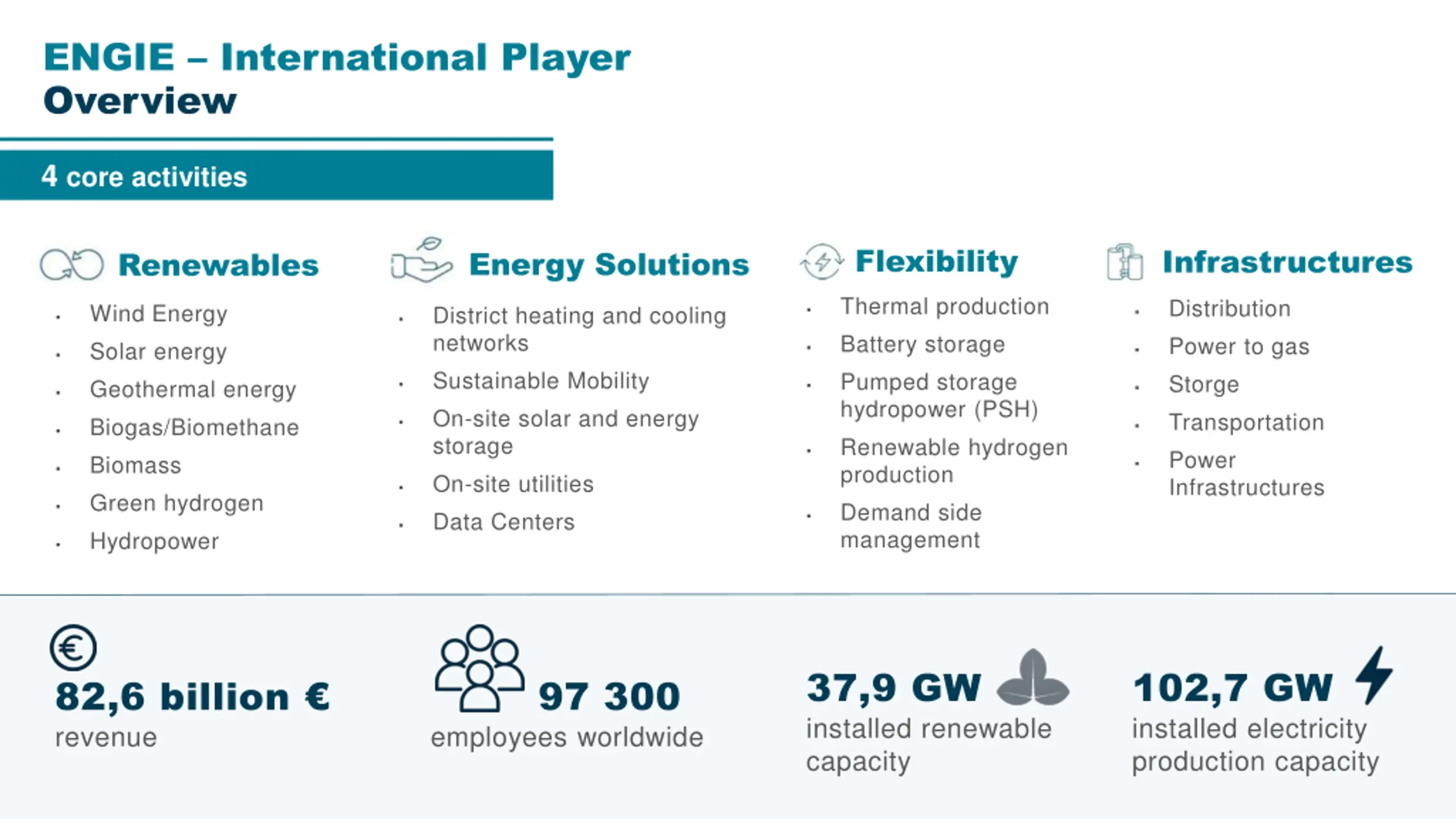Click 'installed renewable capacity' caption
1456x819 pixels.
pyautogui.click(x=929, y=746)
